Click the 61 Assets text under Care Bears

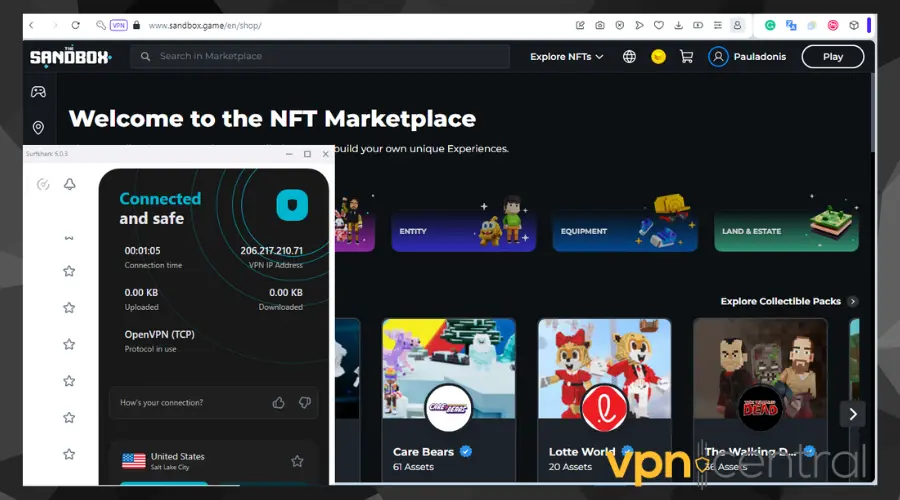[x=413, y=467]
